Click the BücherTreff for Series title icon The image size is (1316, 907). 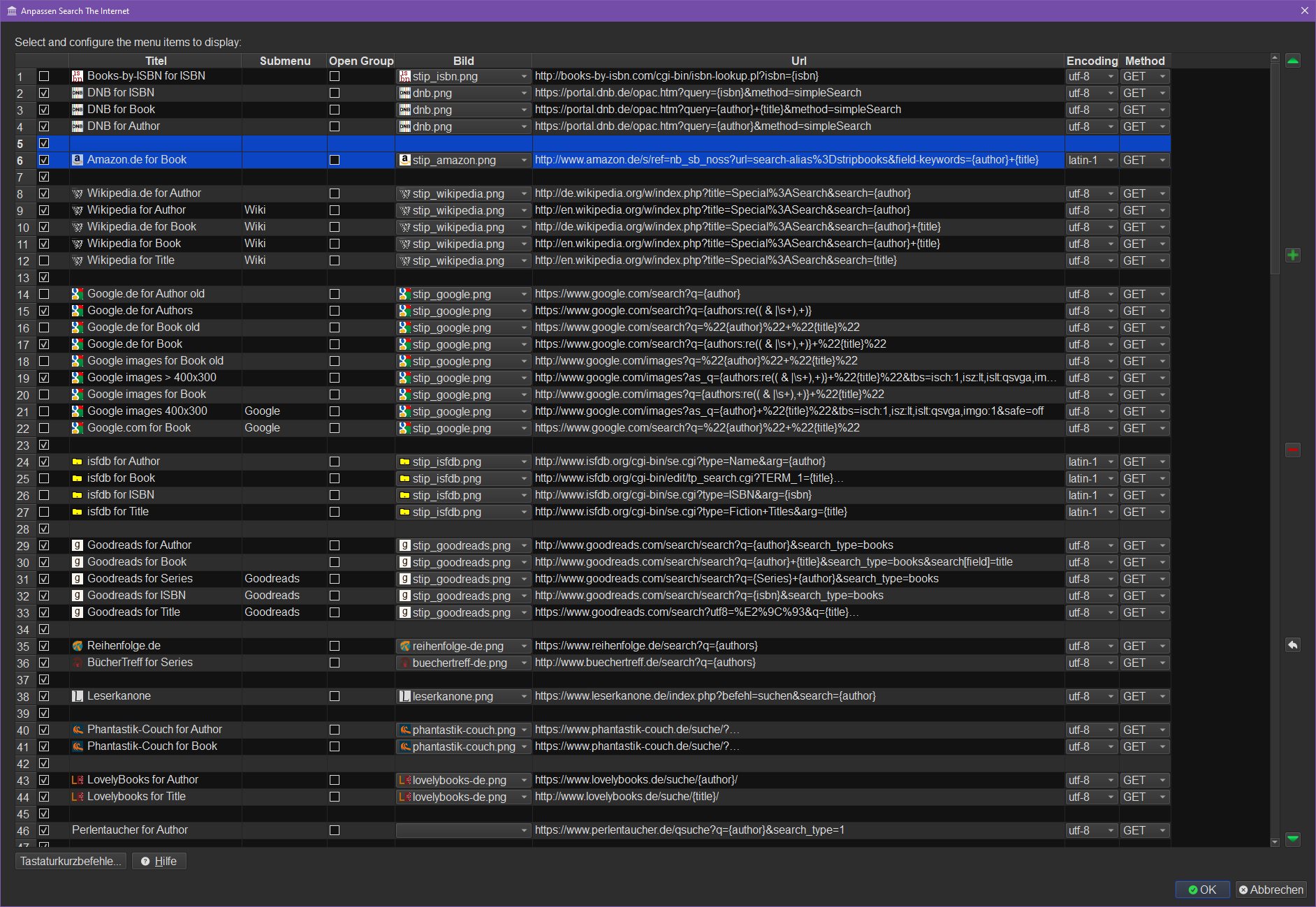[78, 663]
